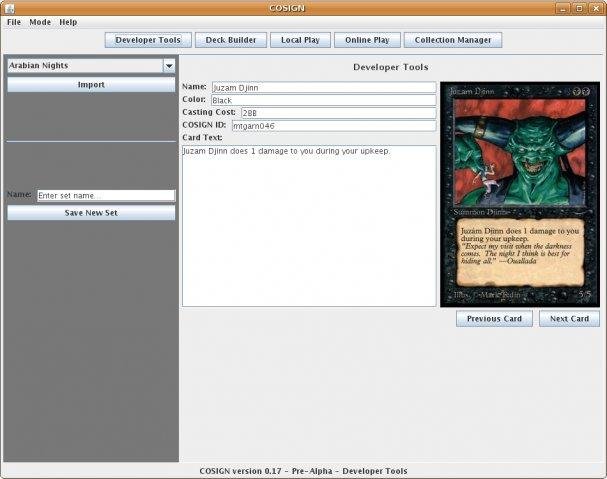The image size is (607, 479).
Task: Click the Color field containing Black
Action: [324, 100]
